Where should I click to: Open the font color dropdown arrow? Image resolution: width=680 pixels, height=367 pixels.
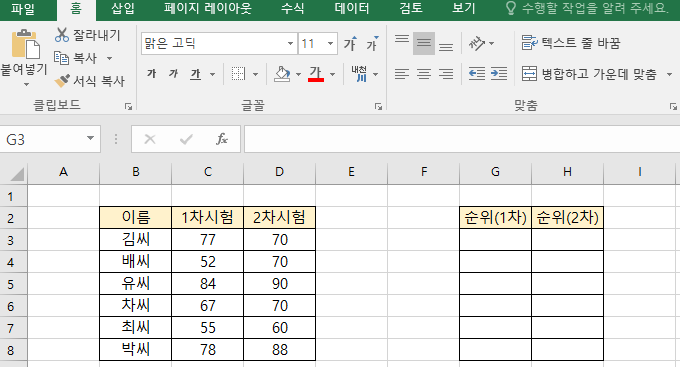click(333, 75)
